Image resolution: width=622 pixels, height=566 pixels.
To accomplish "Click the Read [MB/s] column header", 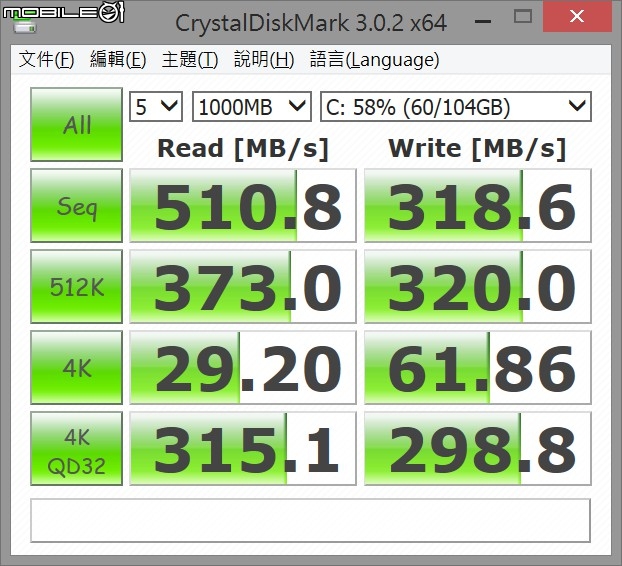I will [243, 149].
